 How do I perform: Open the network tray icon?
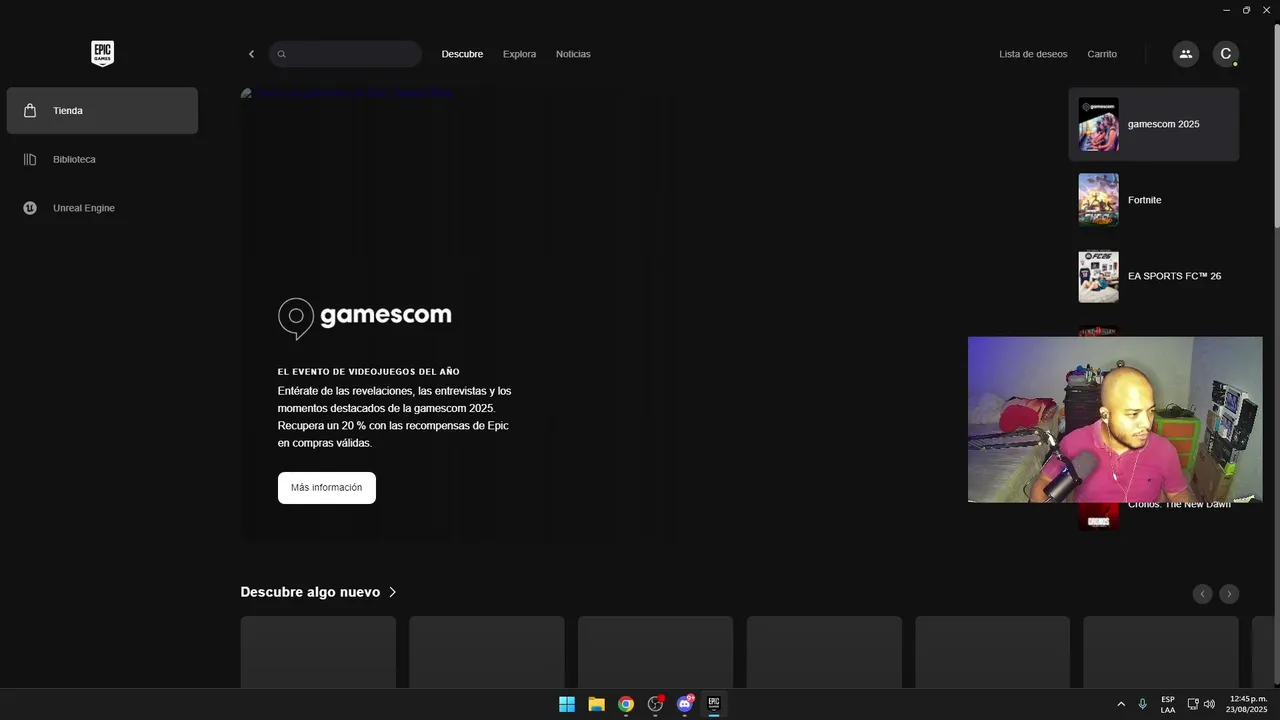click(x=1193, y=704)
